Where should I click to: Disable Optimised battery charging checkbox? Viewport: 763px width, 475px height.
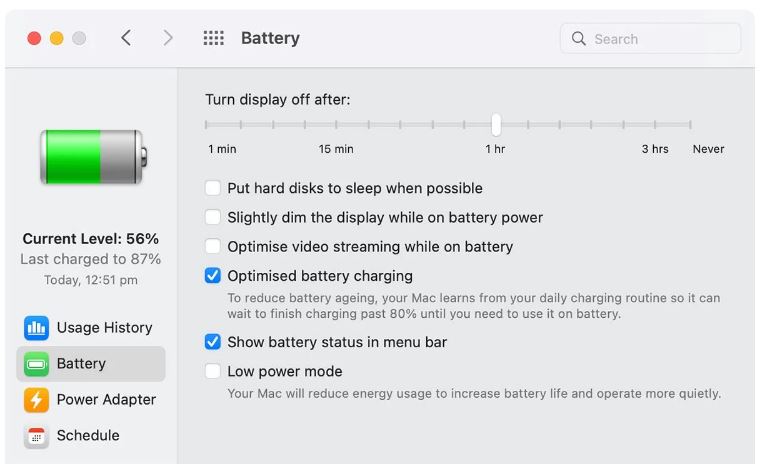coord(213,275)
